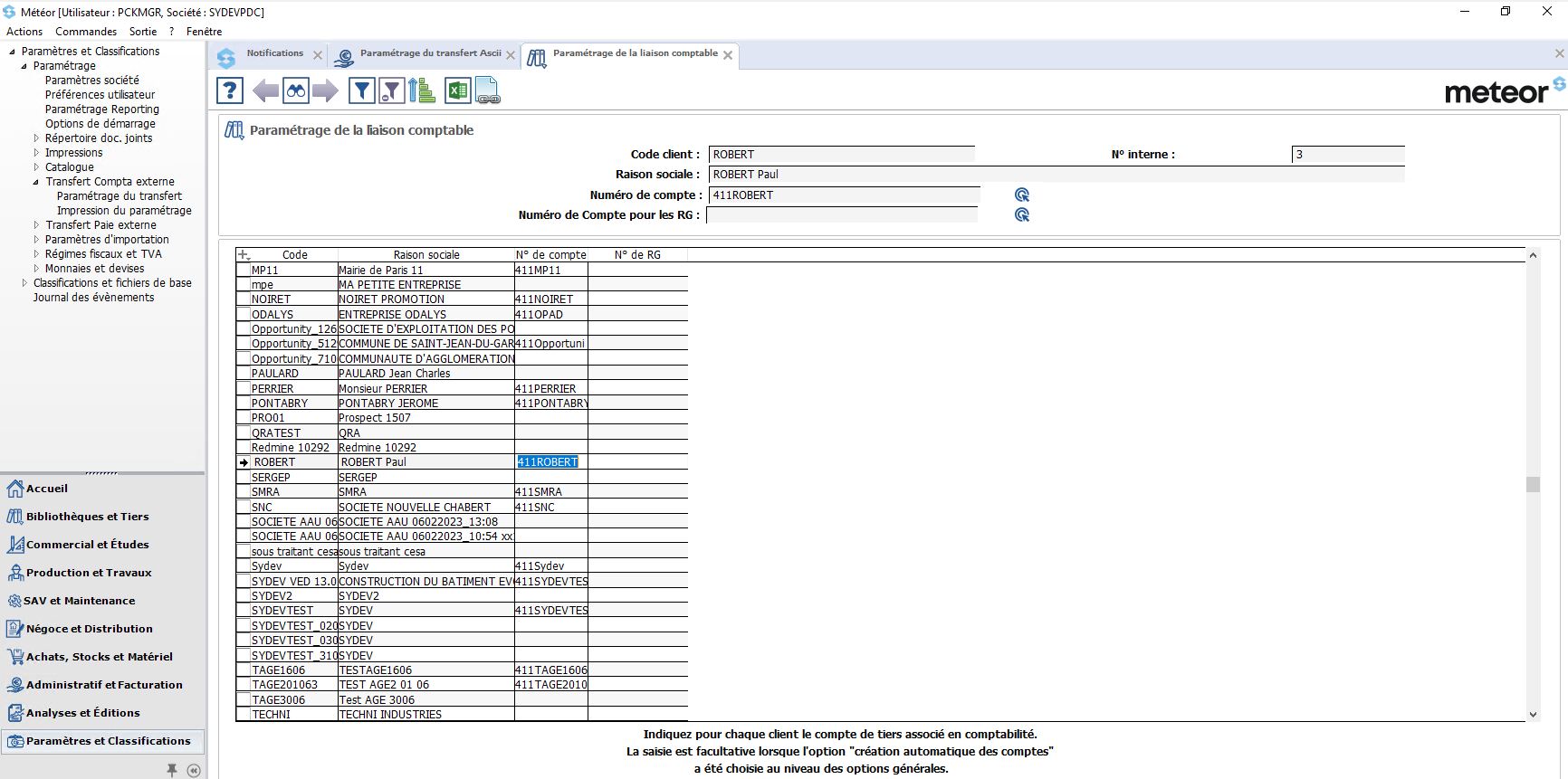This screenshot has width=1568, height=779.
Task: Open Négoce et Distribution module
Action: [x=102, y=629]
